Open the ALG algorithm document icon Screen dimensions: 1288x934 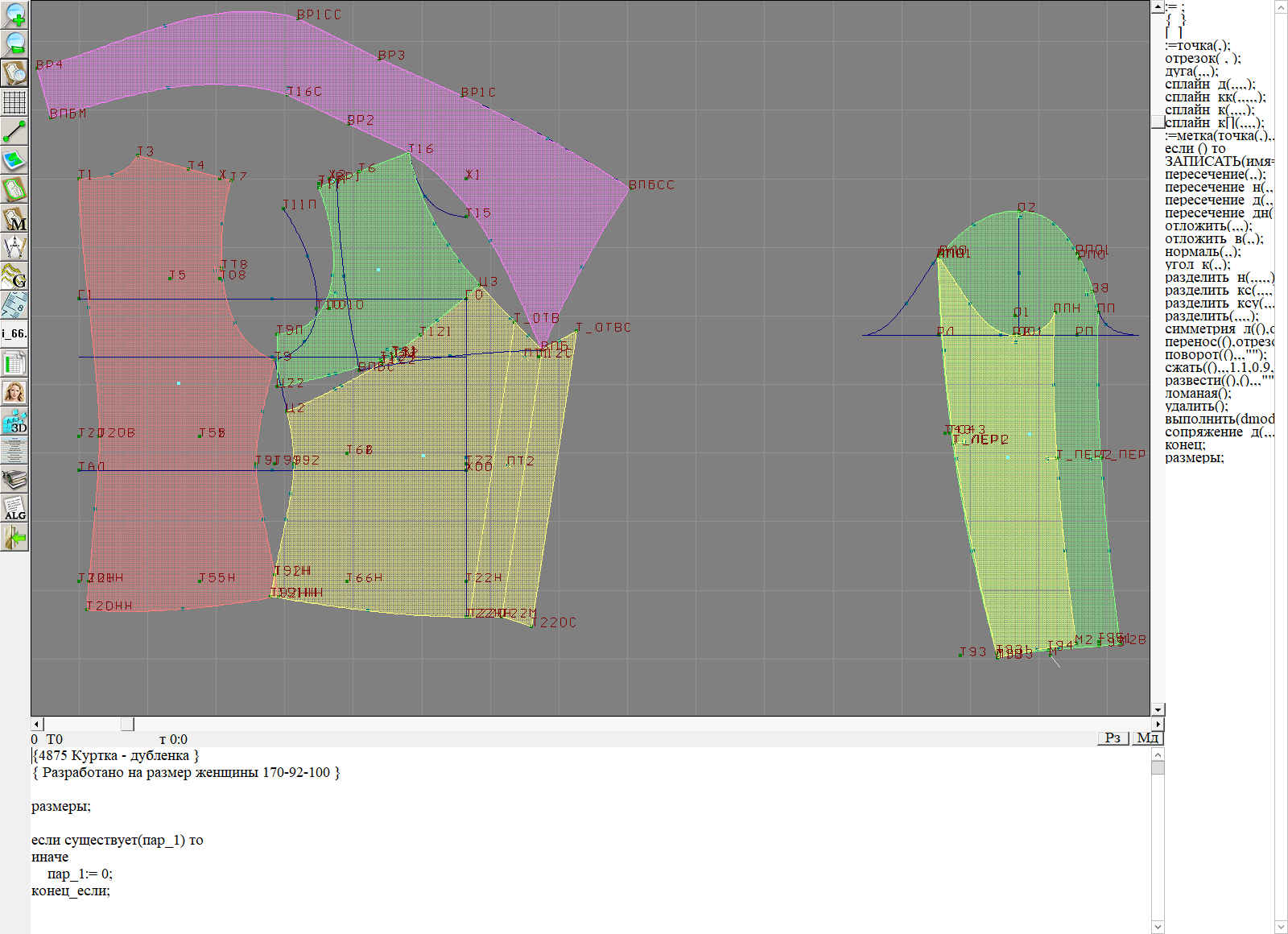tap(14, 508)
